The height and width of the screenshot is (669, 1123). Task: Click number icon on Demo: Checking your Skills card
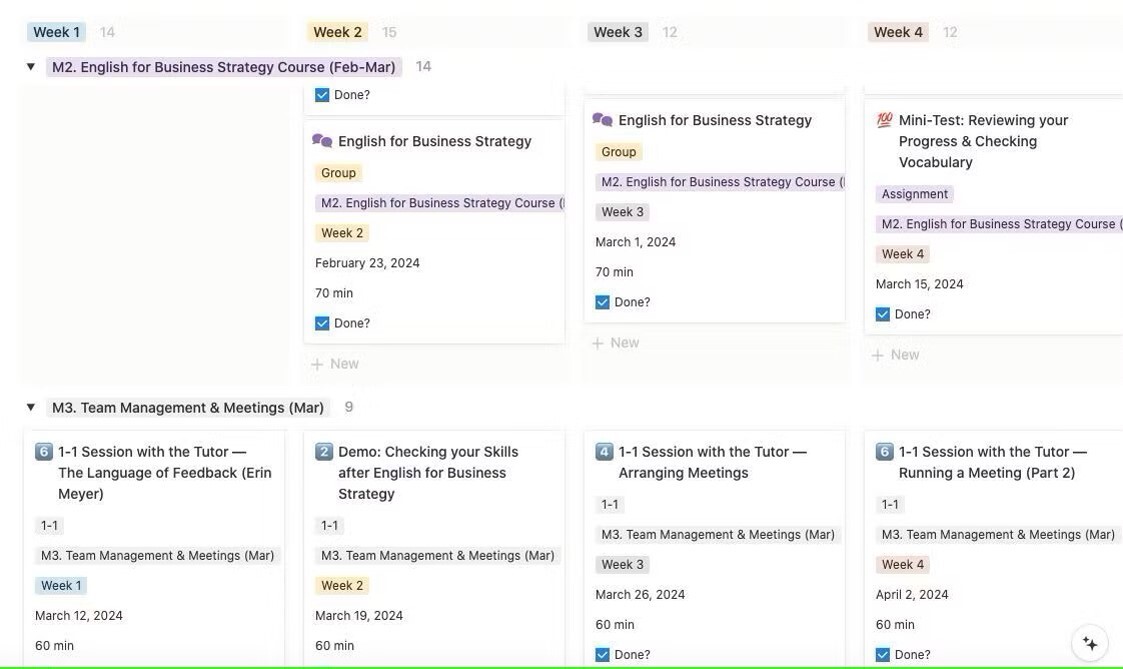tap(324, 452)
